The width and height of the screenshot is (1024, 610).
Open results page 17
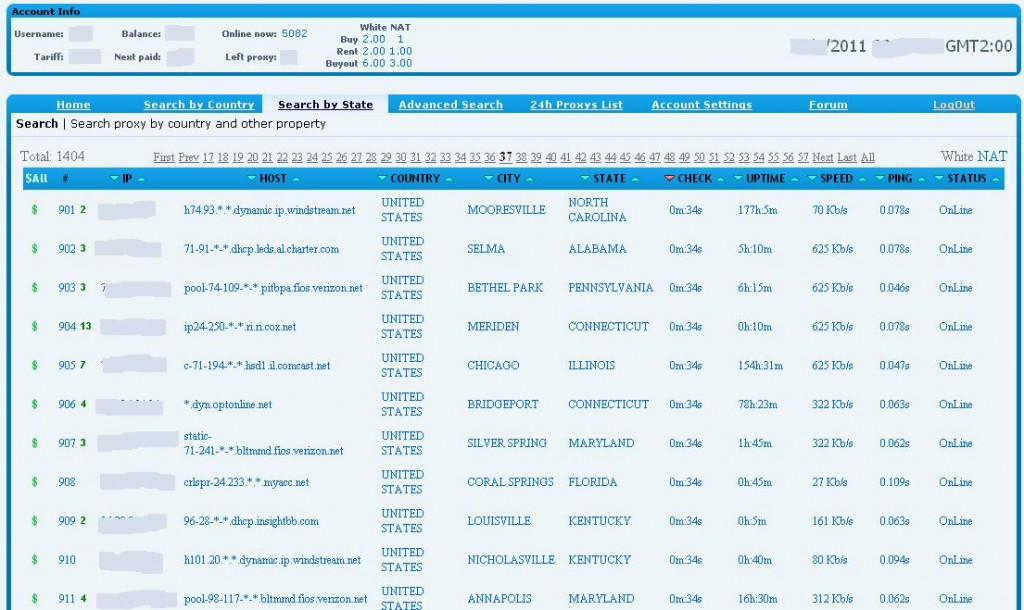tap(208, 157)
